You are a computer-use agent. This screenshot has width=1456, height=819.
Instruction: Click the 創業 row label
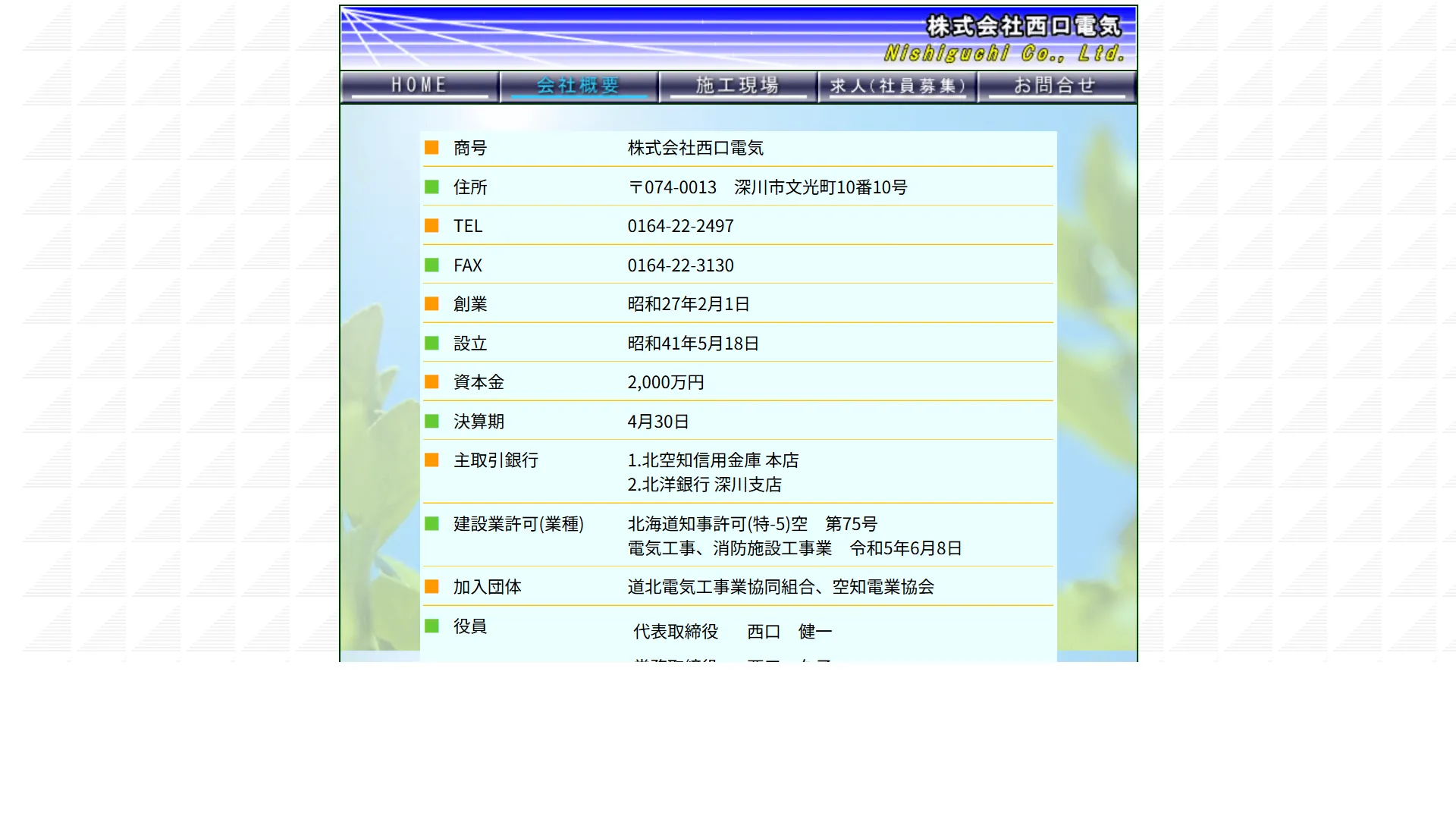[470, 304]
